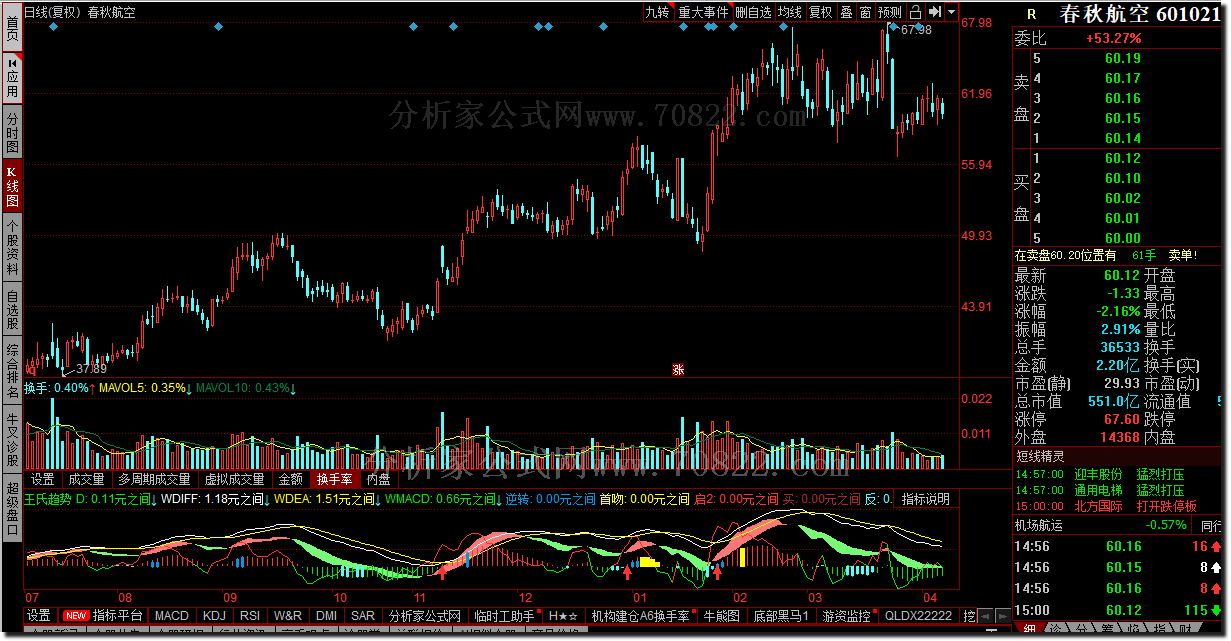Switch indicator to MACD
The width and height of the screenshot is (1231, 641).
tap(171, 615)
